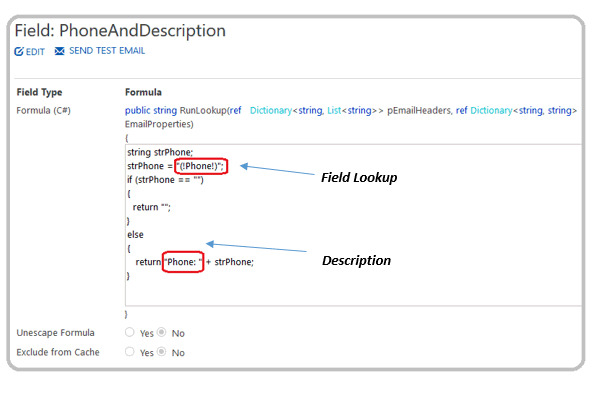The image size is (593, 394).
Task: Click the Field Type column header
Action: click(39, 92)
